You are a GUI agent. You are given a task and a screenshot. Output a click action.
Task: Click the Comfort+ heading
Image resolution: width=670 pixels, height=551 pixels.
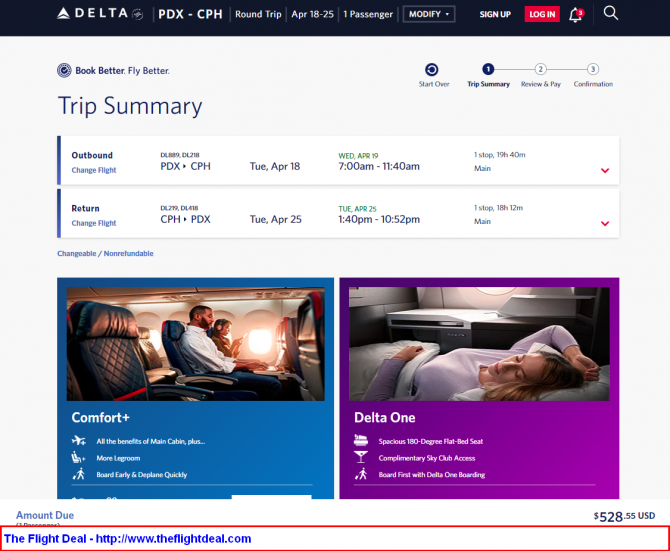pyautogui.click(x=100, y=417)
